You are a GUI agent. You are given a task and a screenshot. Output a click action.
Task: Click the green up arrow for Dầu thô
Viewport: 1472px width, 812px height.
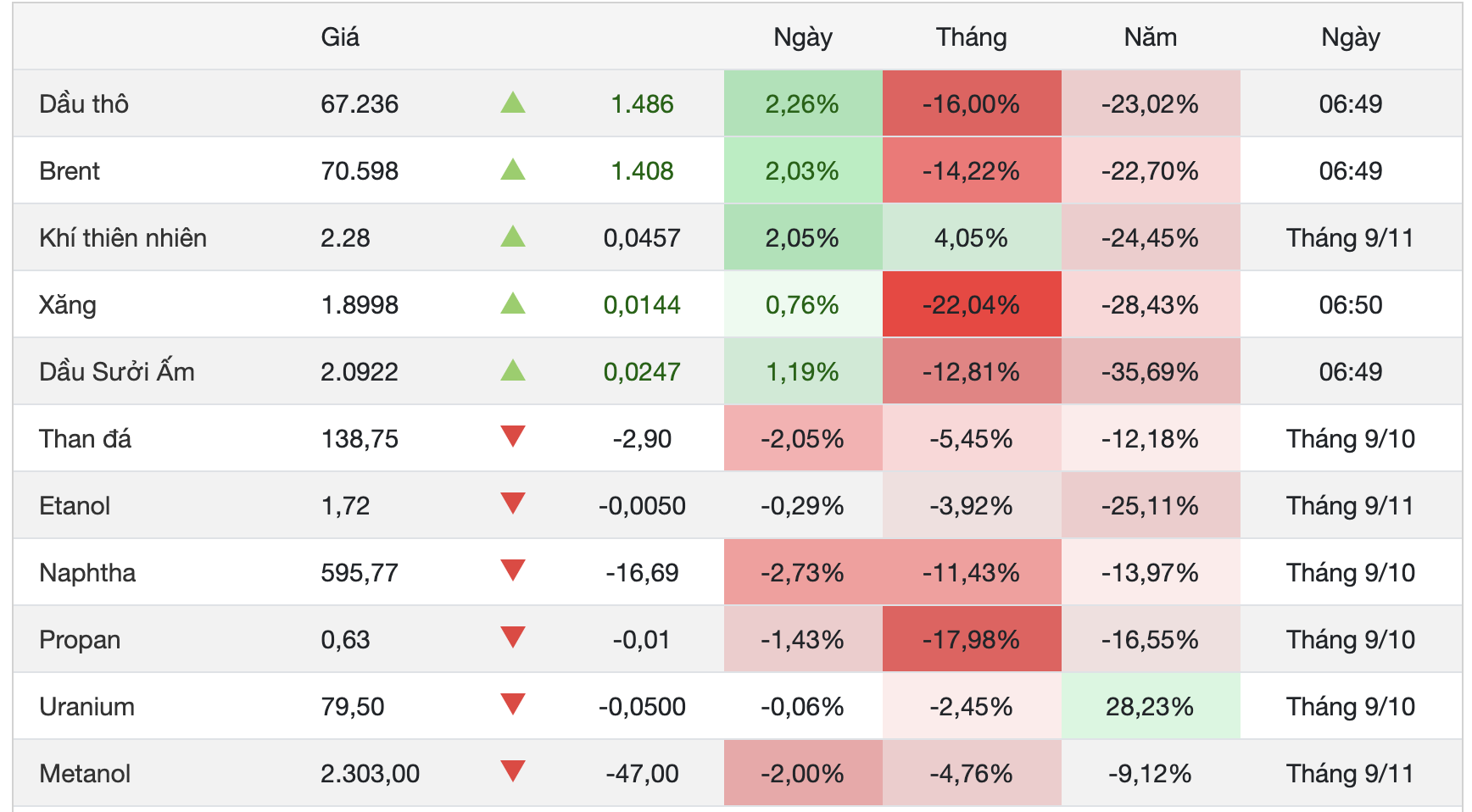513,103
